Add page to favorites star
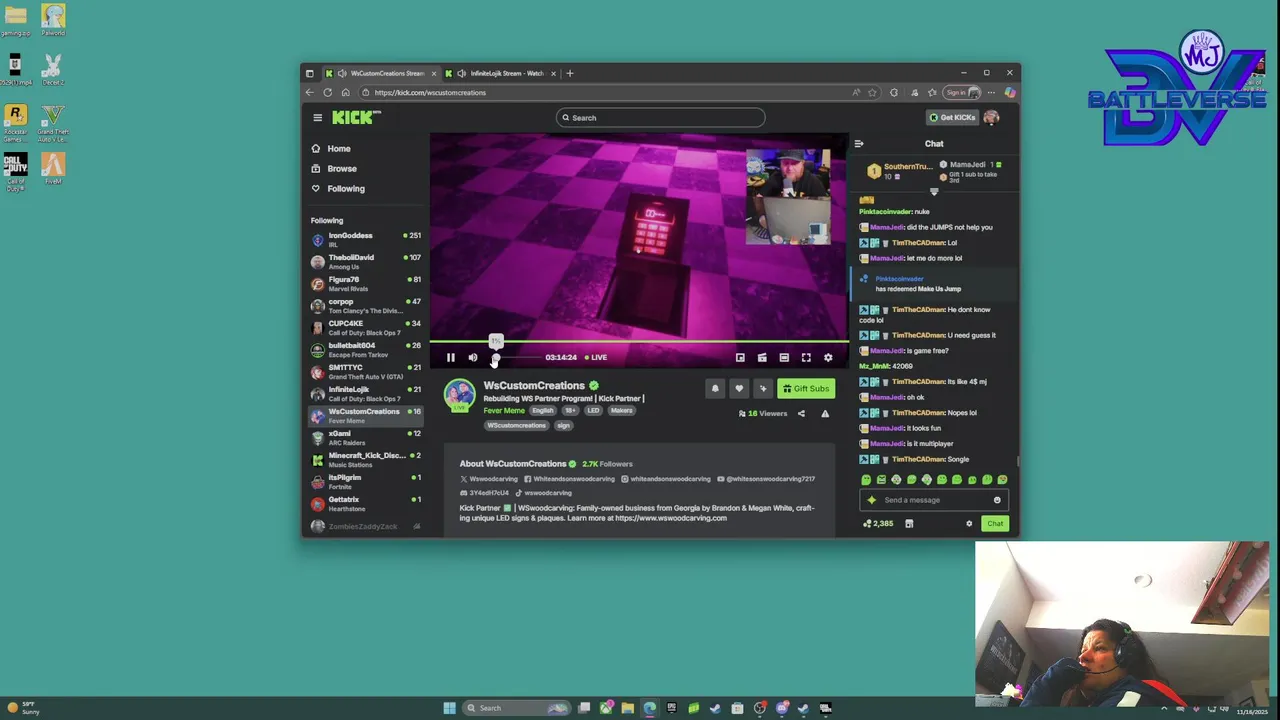The width and height of the screenshot is (1280, 720). [872, 93]
